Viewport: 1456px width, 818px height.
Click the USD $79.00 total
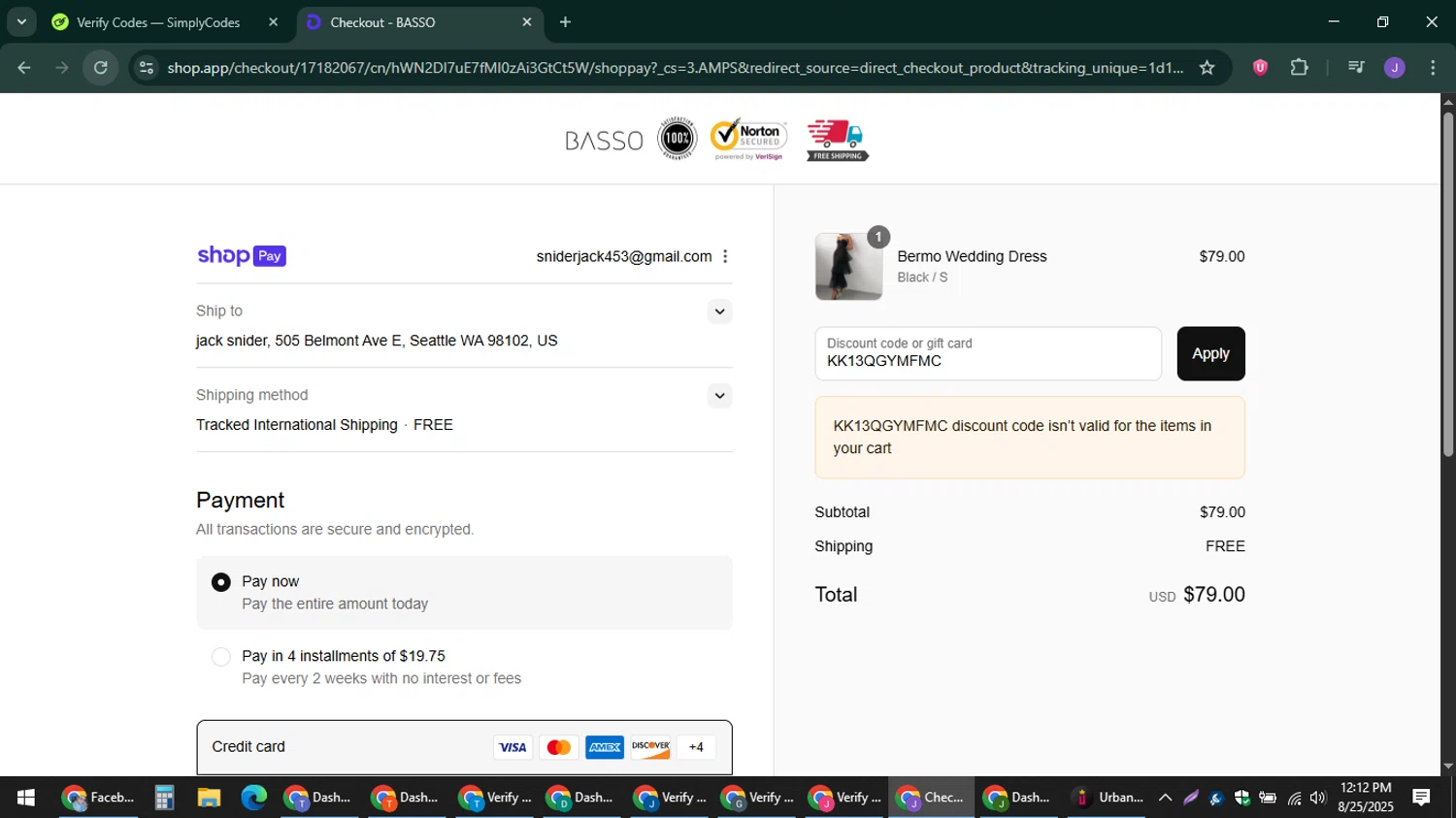point(1197,595)
